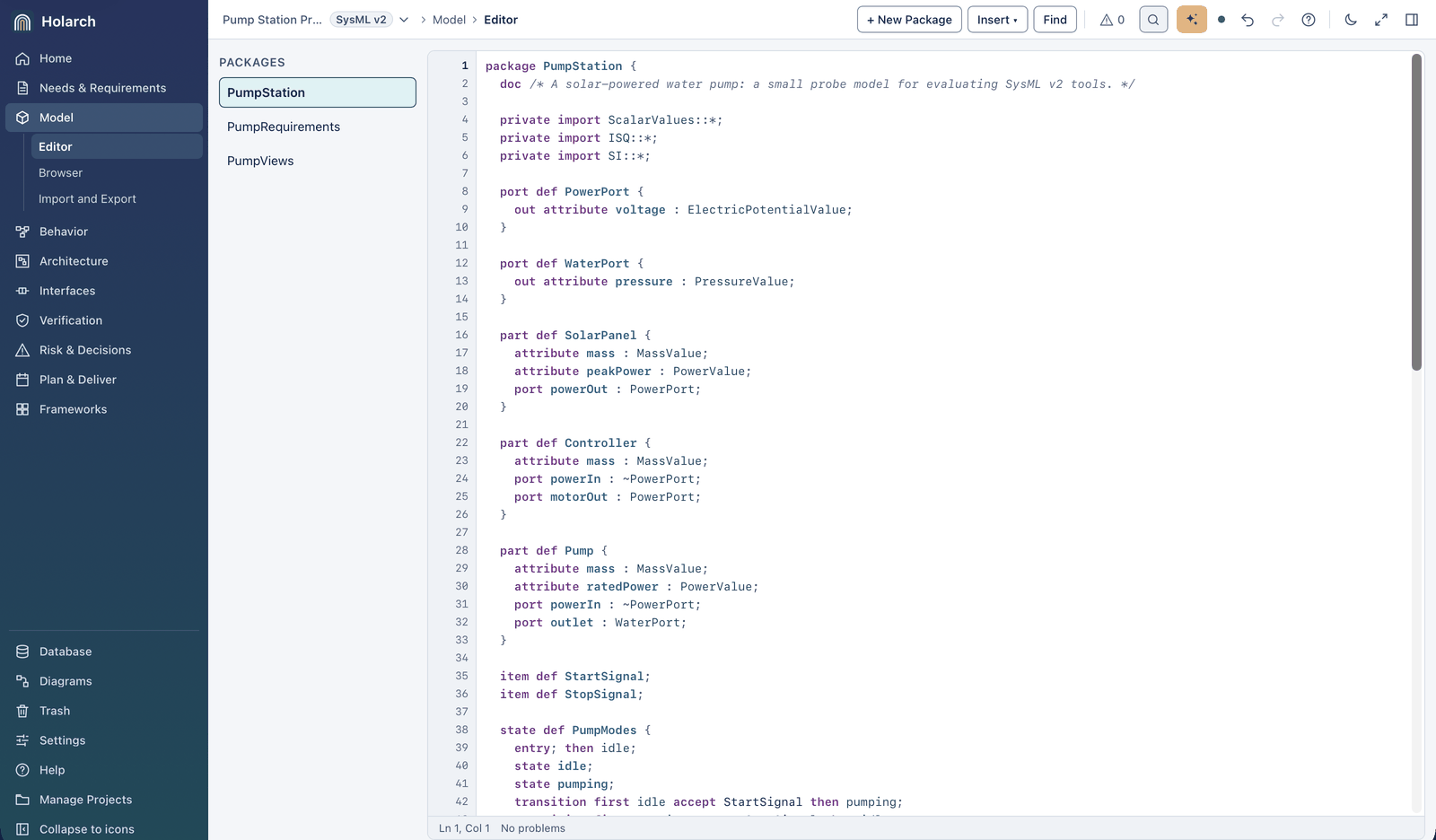Redo the last edit
The image size is (1436, 840).
point(1278,20)
